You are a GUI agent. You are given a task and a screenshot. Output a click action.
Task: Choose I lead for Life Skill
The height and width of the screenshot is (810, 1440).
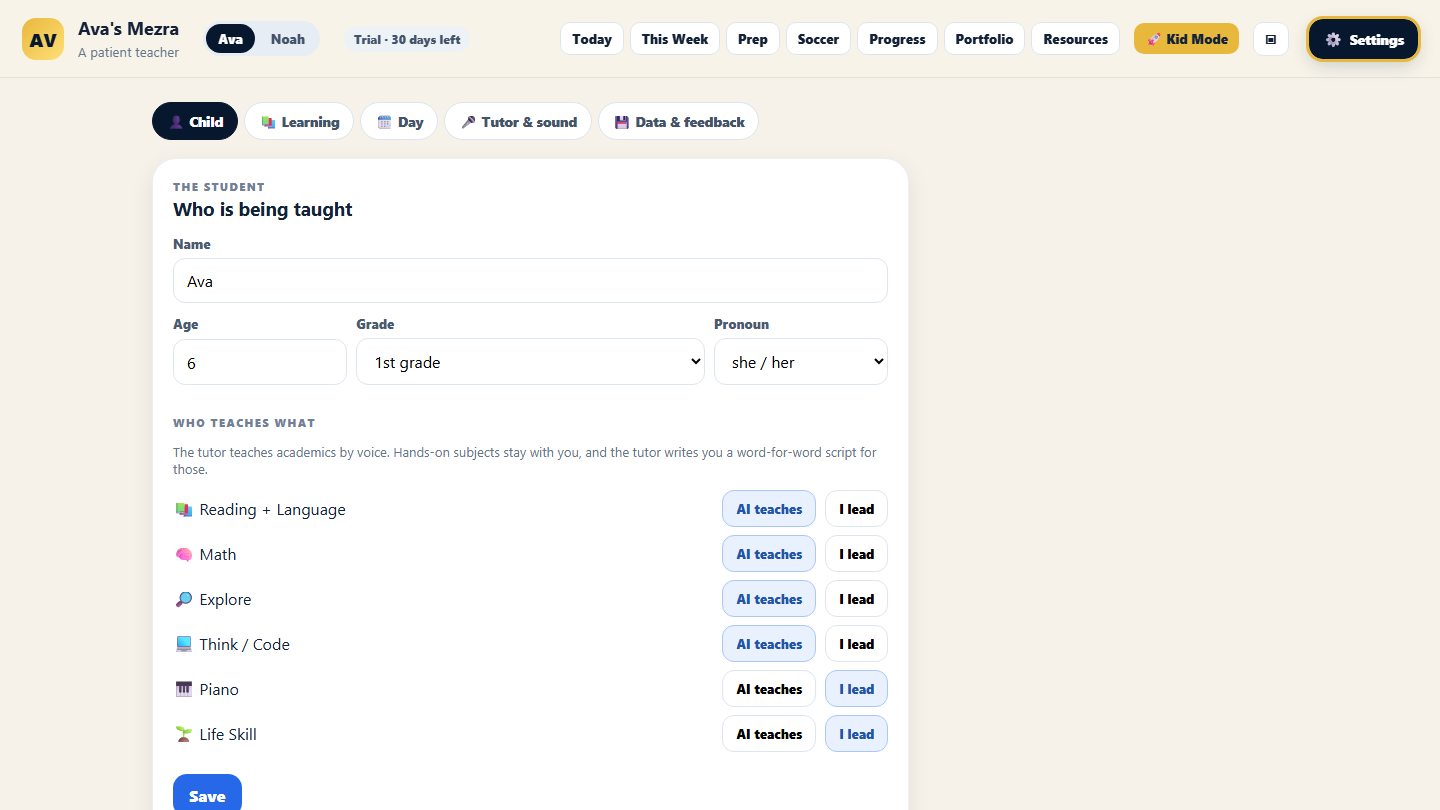pyautogui.click(x=856, y=734)
